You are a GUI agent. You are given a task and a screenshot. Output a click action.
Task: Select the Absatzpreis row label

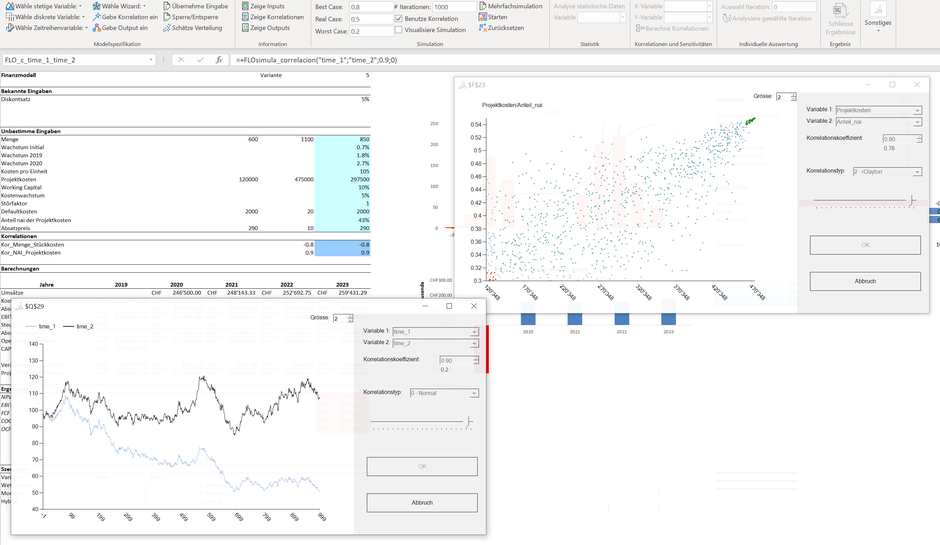(16, 228)
